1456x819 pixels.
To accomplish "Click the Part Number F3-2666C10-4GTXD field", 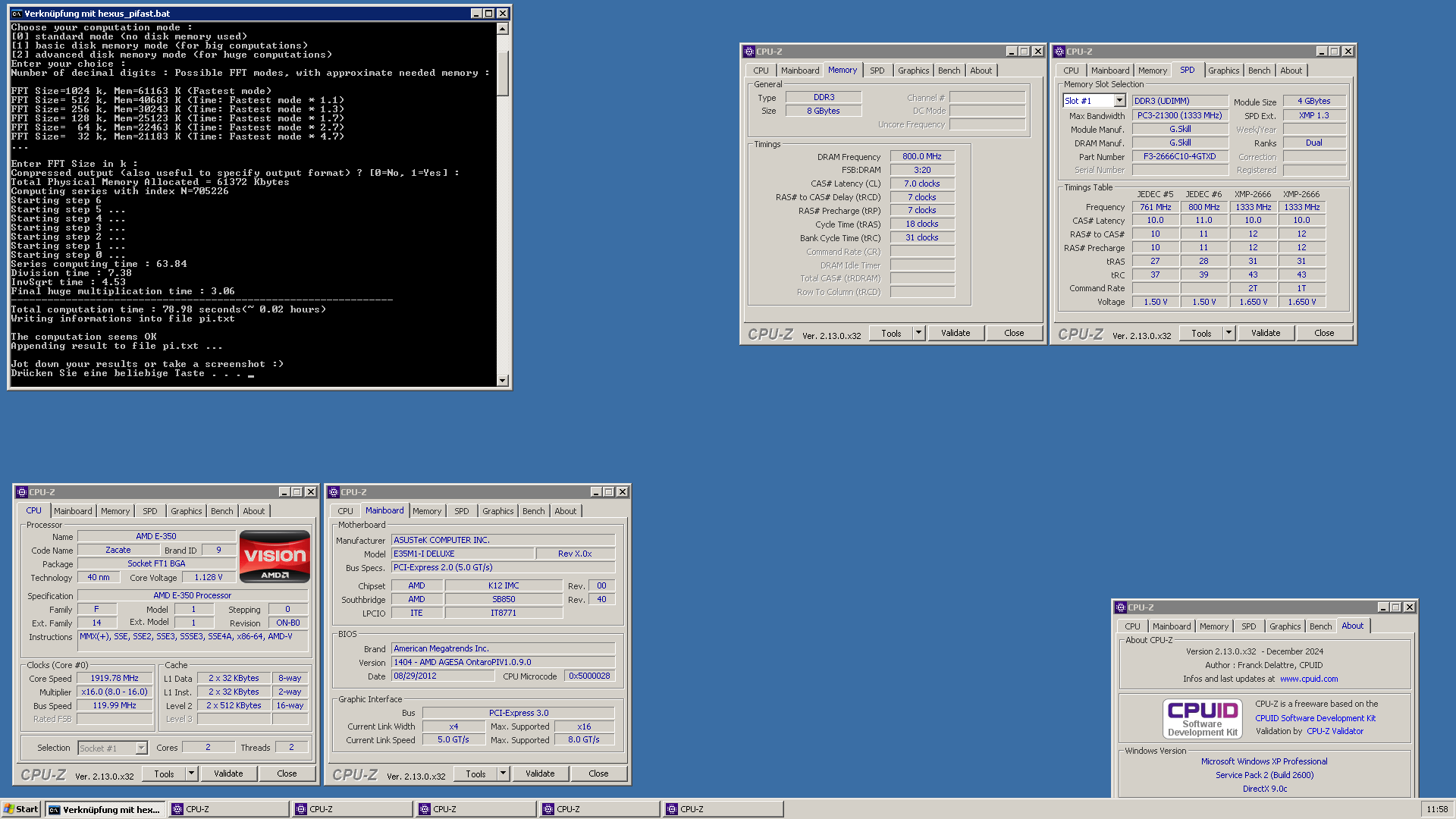I will point(1179,156).
